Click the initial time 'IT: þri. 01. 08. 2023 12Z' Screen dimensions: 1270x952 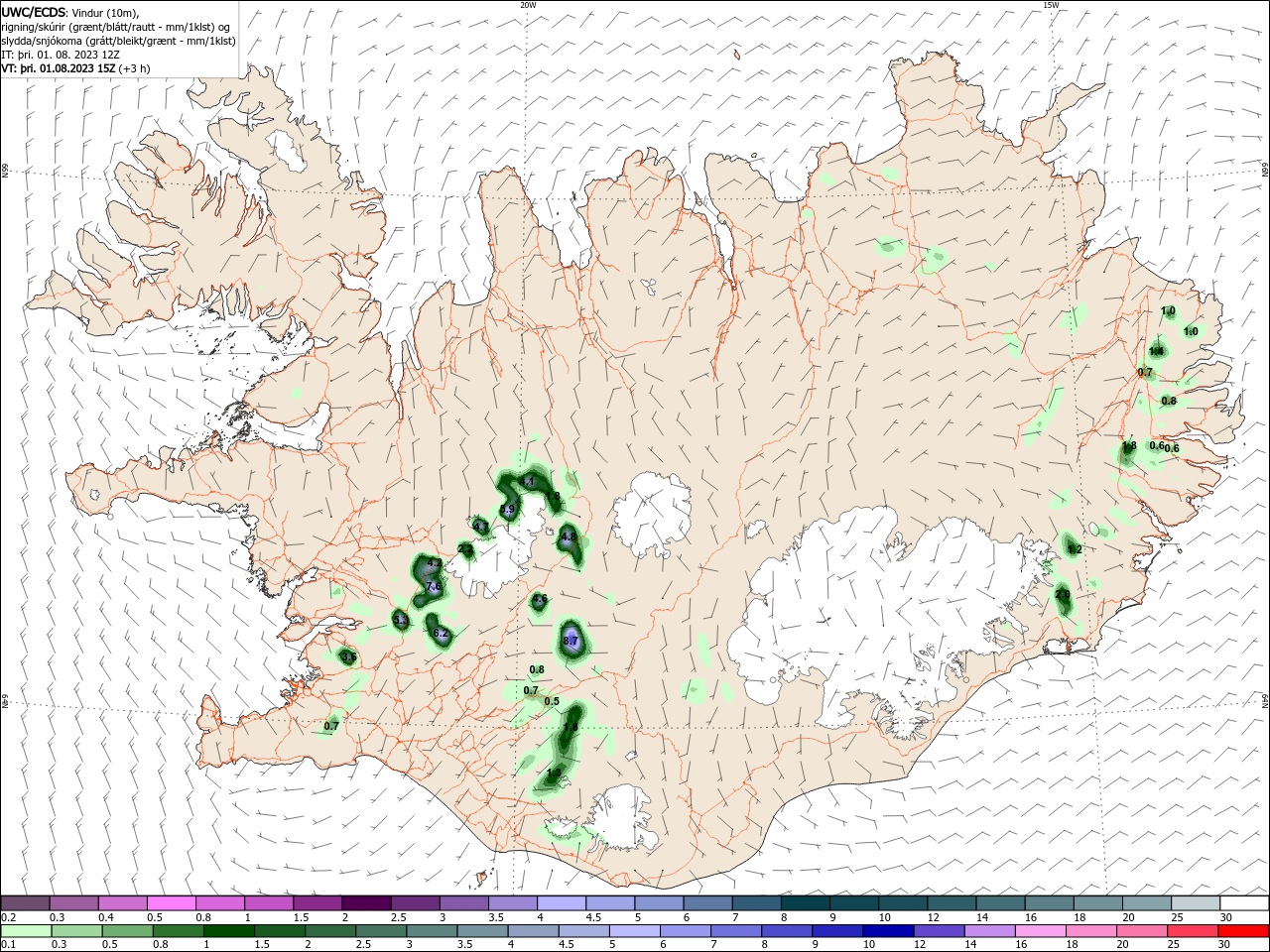point(61,55)
